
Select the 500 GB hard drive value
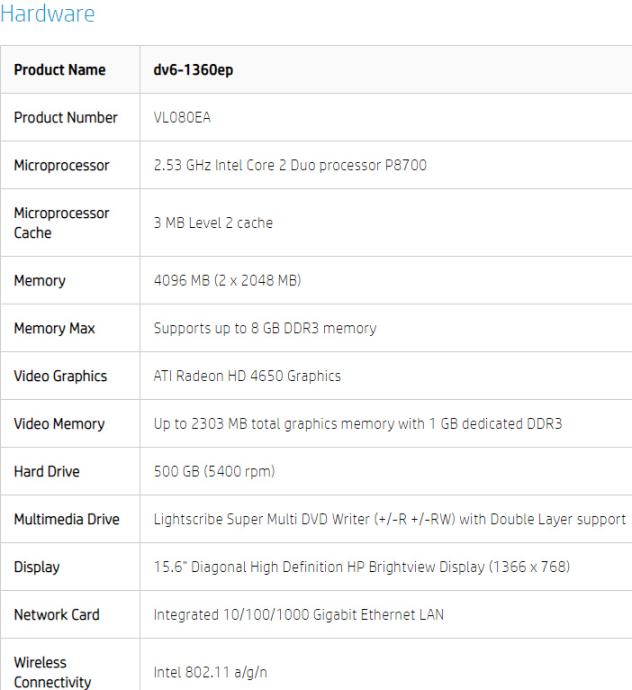(214, 471)
